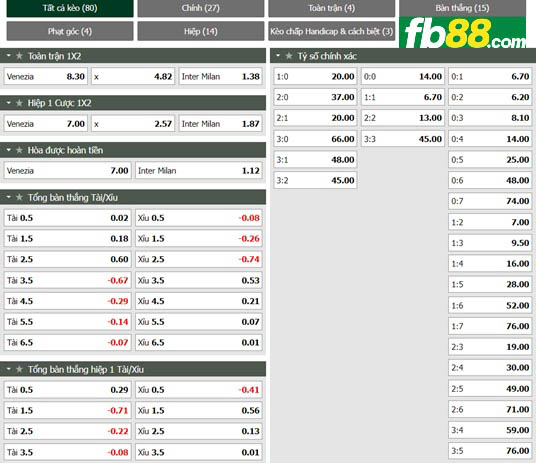This screenshot has height=464, width=536.
Task: Select the Hiệp (14) tab
Action: click(201, 31)
